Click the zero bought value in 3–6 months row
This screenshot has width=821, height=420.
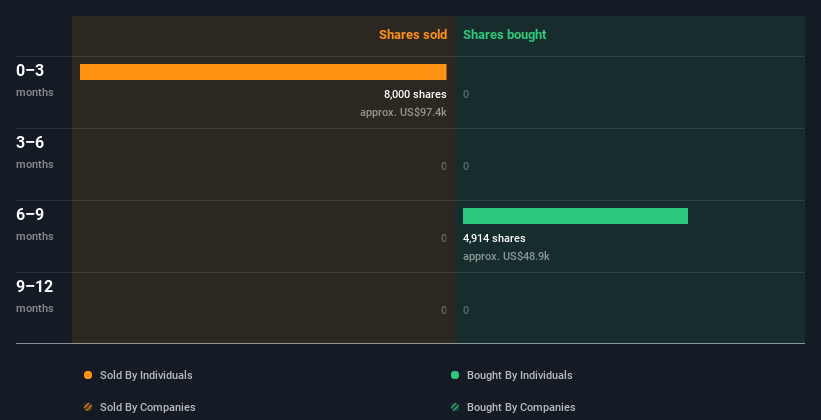(x=466, y=167)
